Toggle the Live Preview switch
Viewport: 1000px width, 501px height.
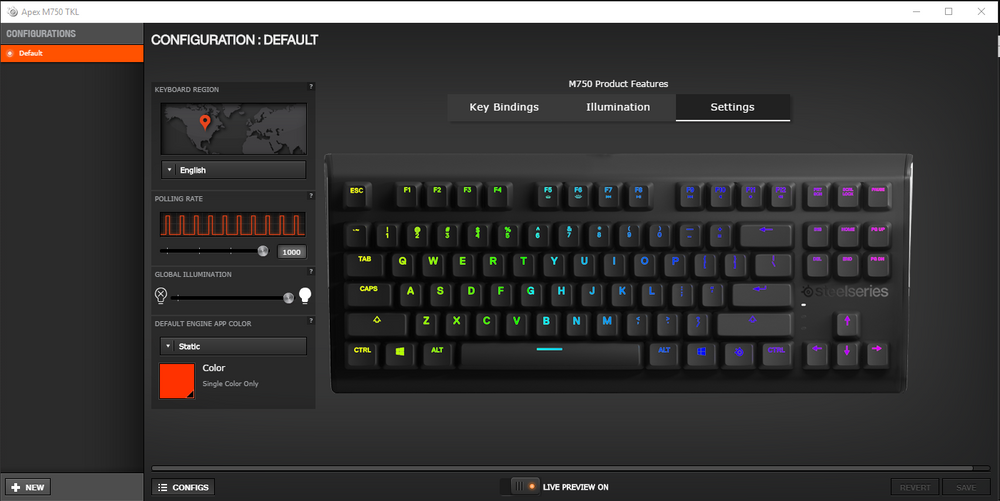click(520, 486)
